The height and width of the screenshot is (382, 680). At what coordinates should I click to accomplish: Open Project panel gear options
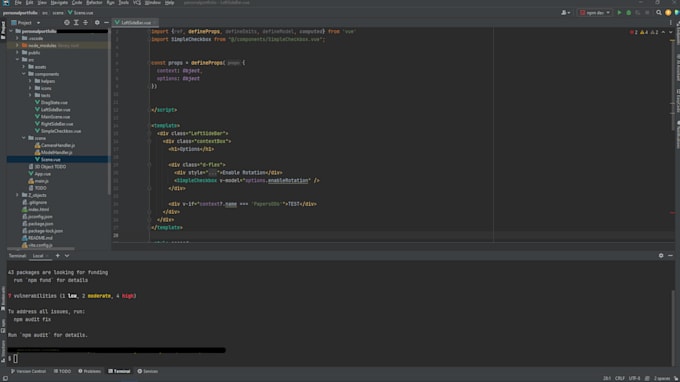pos(97,23)
